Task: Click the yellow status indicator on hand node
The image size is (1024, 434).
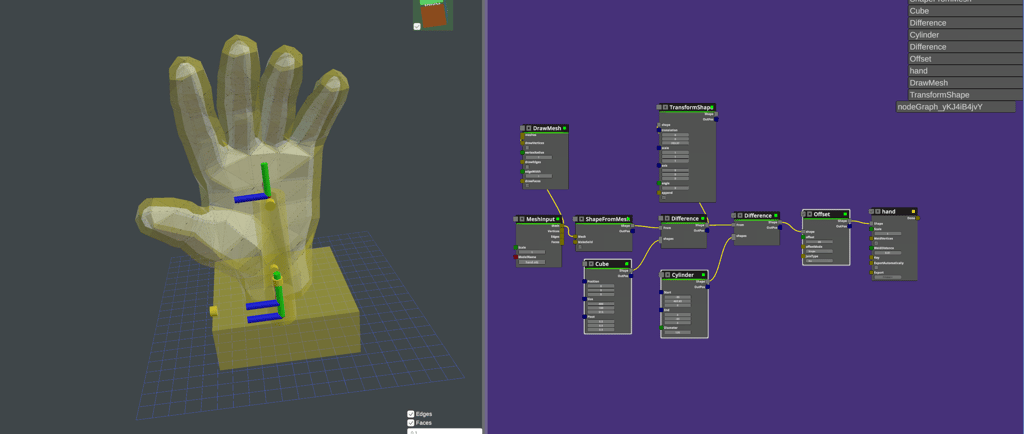Action: point(914,211)
